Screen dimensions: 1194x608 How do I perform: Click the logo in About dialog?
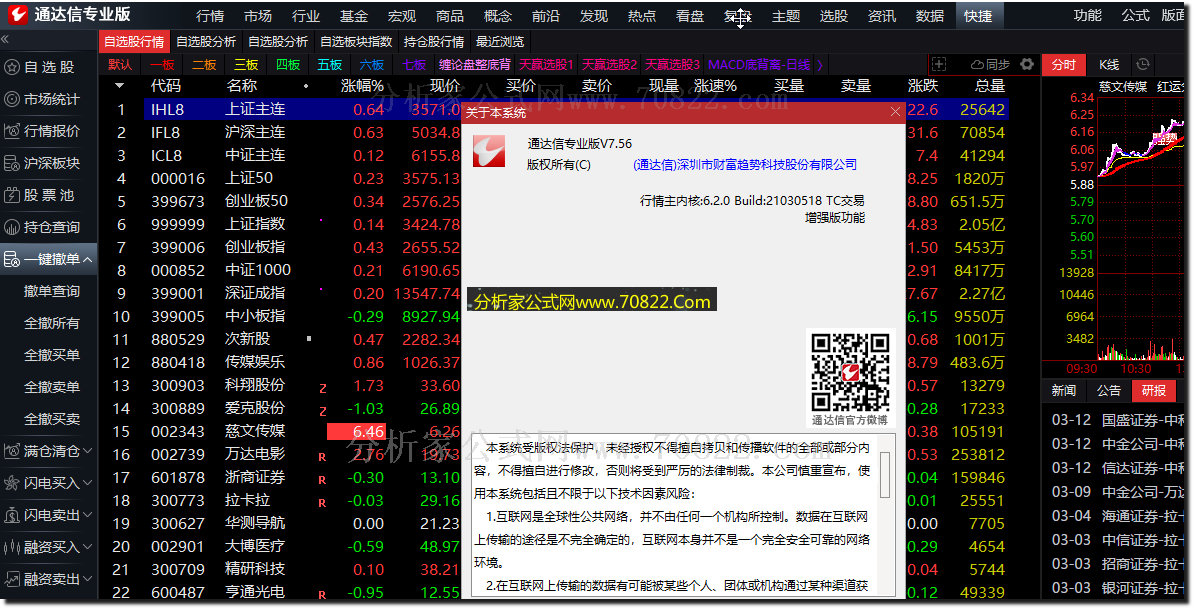coord(489,152)
